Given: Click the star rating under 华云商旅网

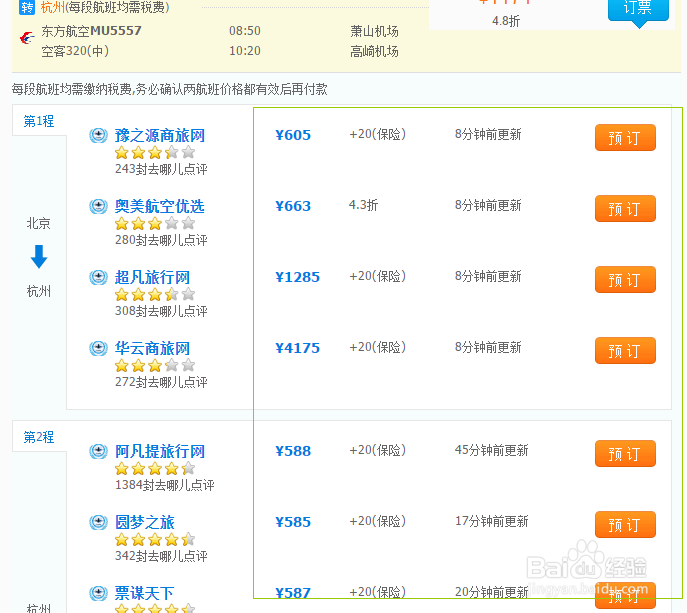Looking at the screenshot, I should pos(155,365).
